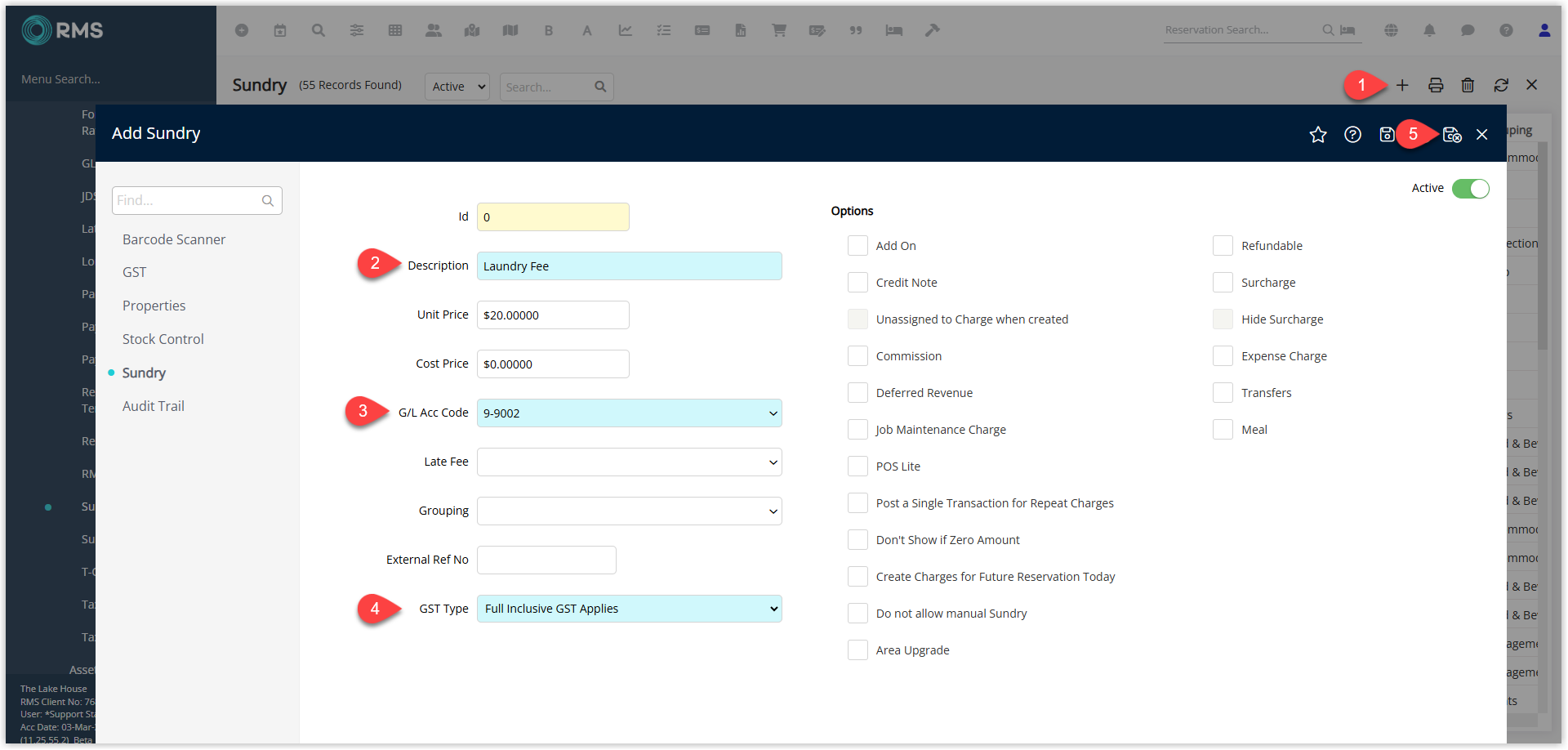Add this Add Sundry form to favourites (star)
Viewport: 1568px width, 750px height.
[x=1318, y=135]
